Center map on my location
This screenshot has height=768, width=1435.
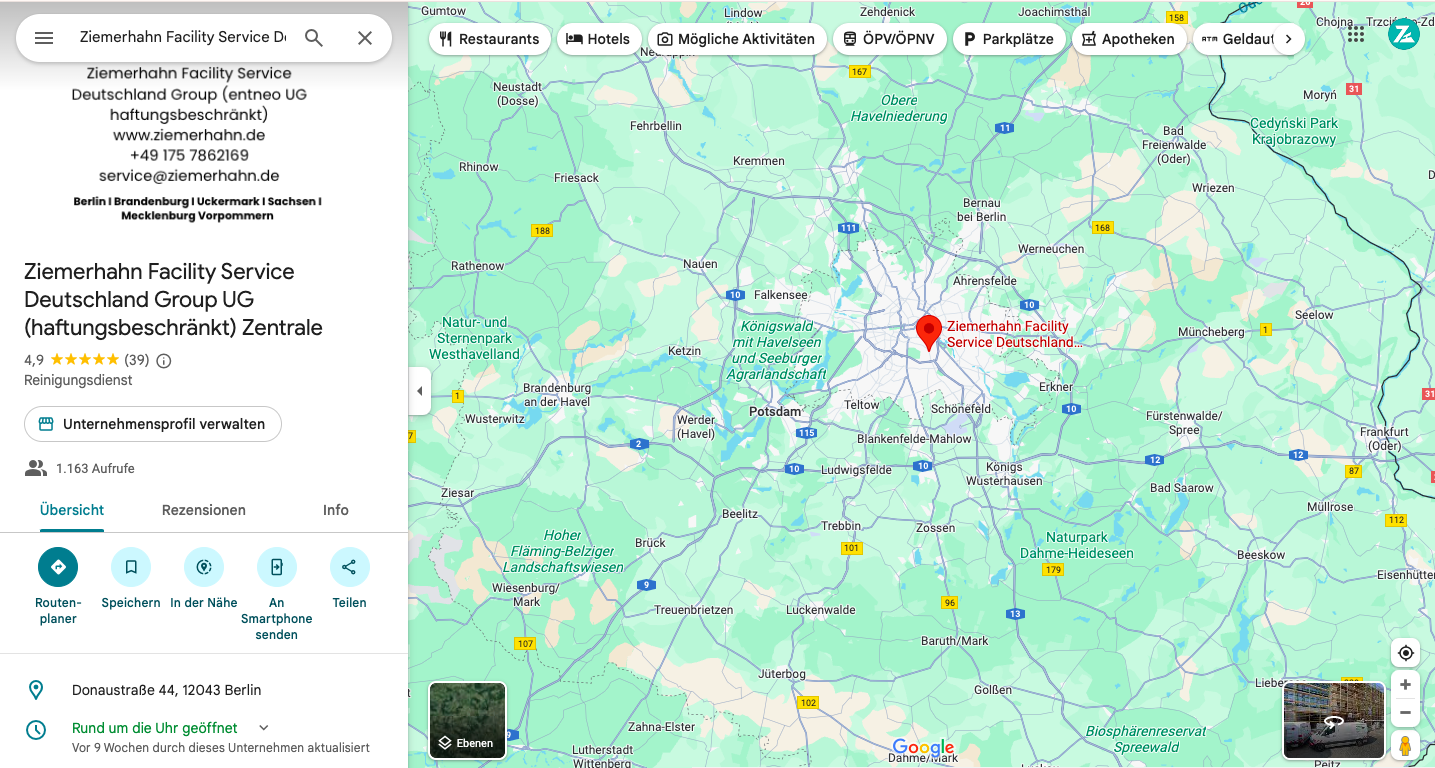1405,653
